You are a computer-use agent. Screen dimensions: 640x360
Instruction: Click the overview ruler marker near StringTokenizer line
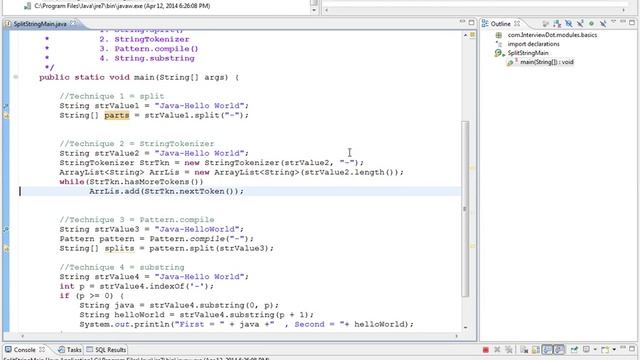tap(472, 168)
